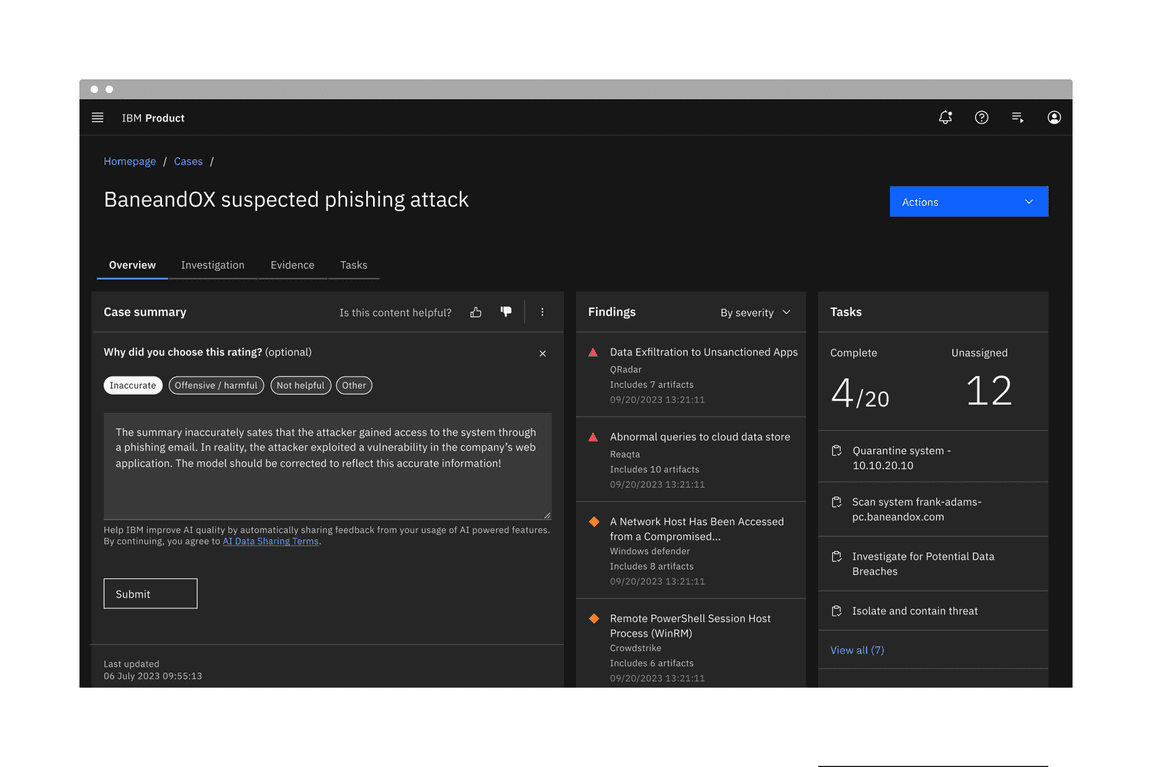This screenshot has width=1152, height=767.
Task: Select the Not helpful feedback tag
Action: pos(300,385)
